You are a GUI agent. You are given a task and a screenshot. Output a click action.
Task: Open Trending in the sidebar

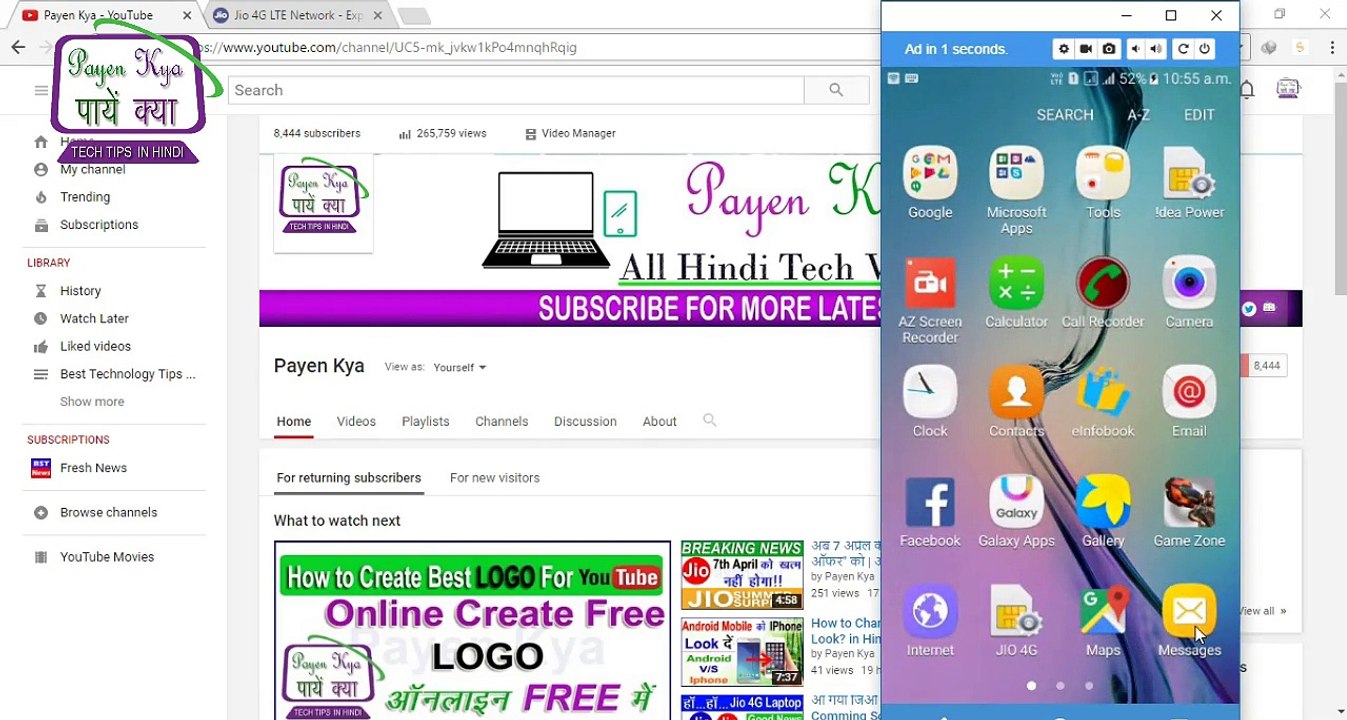pos(85,197)
